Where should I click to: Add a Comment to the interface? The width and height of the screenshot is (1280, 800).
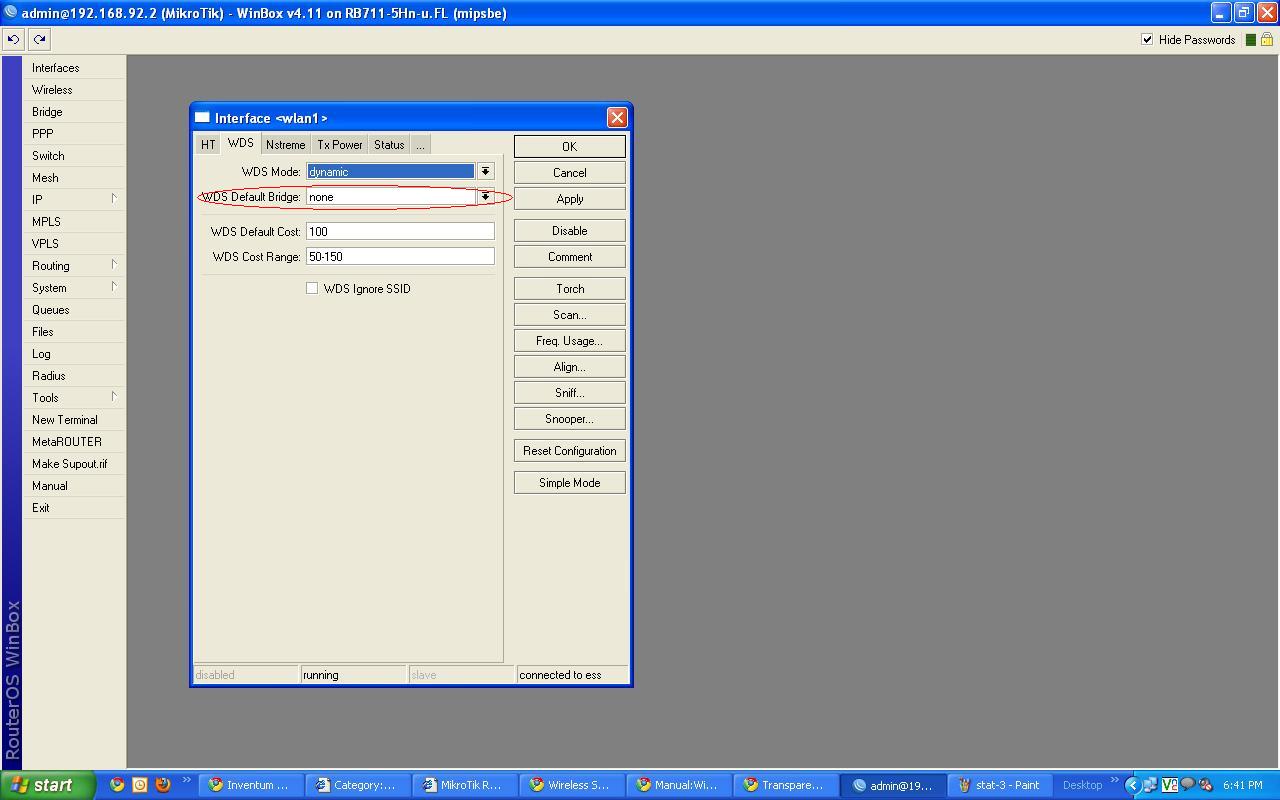pyautogui.click(x=570, y=257)
